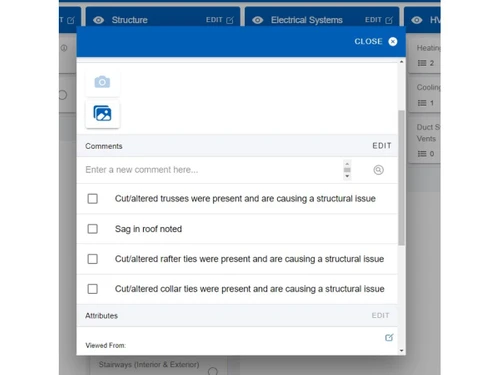This screenshot has width=500, height=375.
Task: Click edit icon beside Electrical Systems EDIT
Action: click(389, 20)
